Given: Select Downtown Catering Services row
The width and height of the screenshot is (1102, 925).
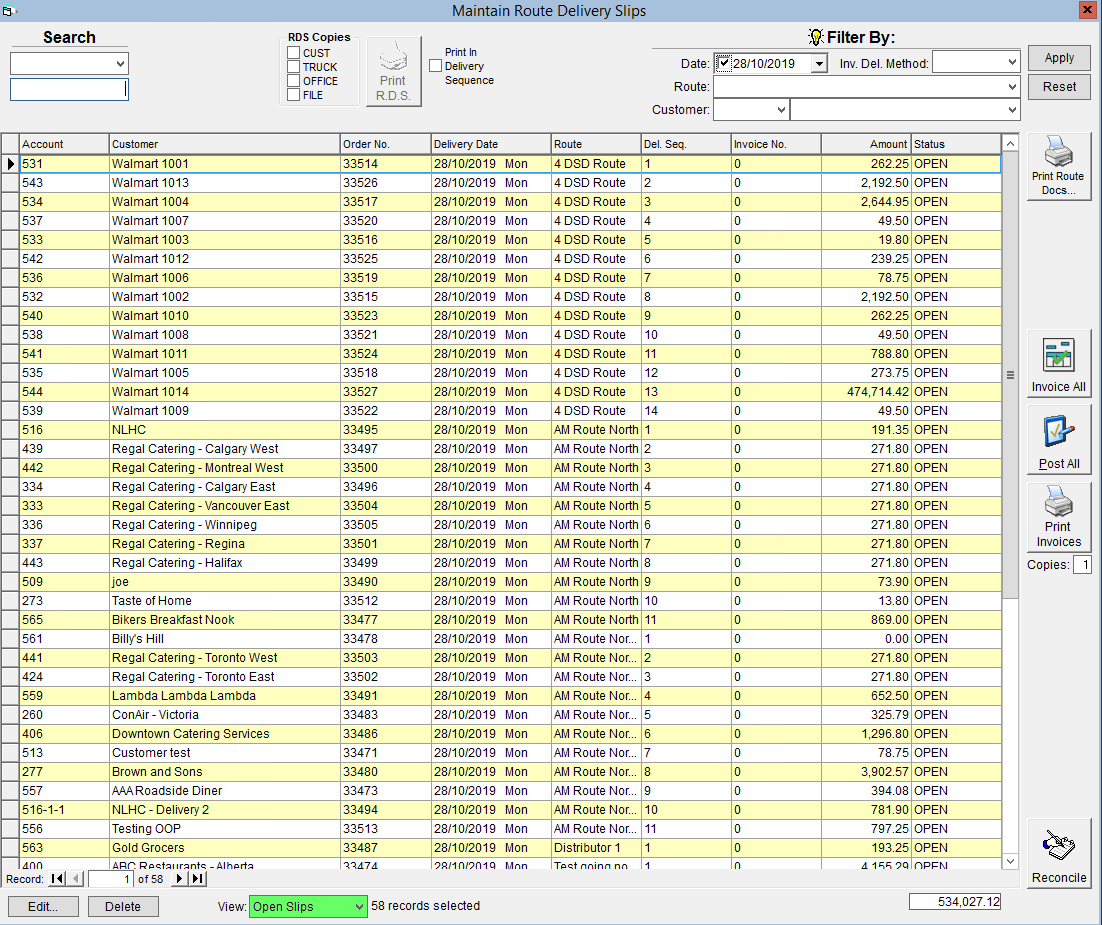Looking at the screenshot, I should point(500,734).
